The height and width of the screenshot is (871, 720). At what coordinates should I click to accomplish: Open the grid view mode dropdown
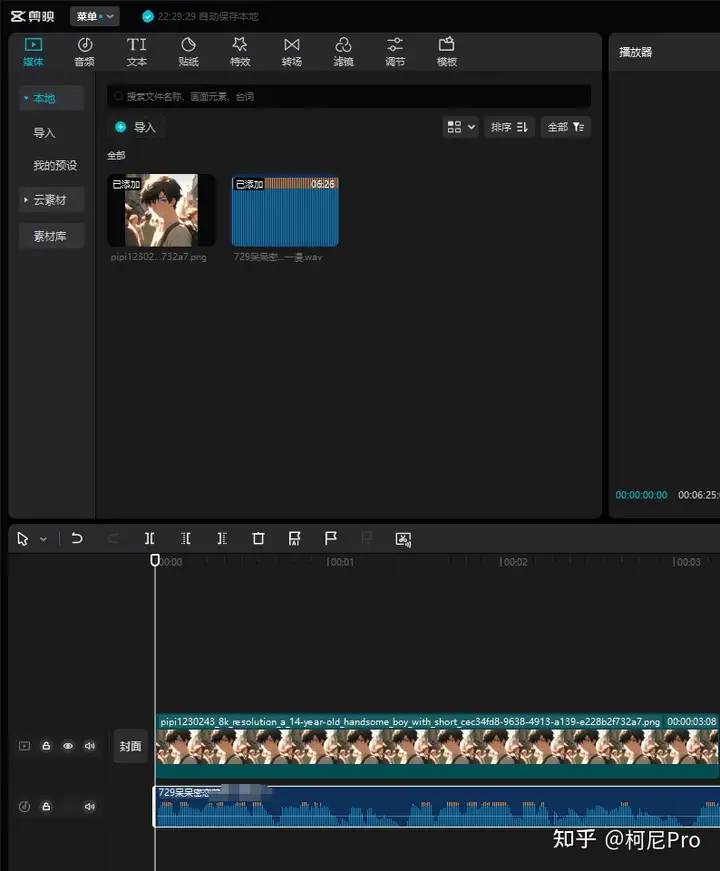461,127
